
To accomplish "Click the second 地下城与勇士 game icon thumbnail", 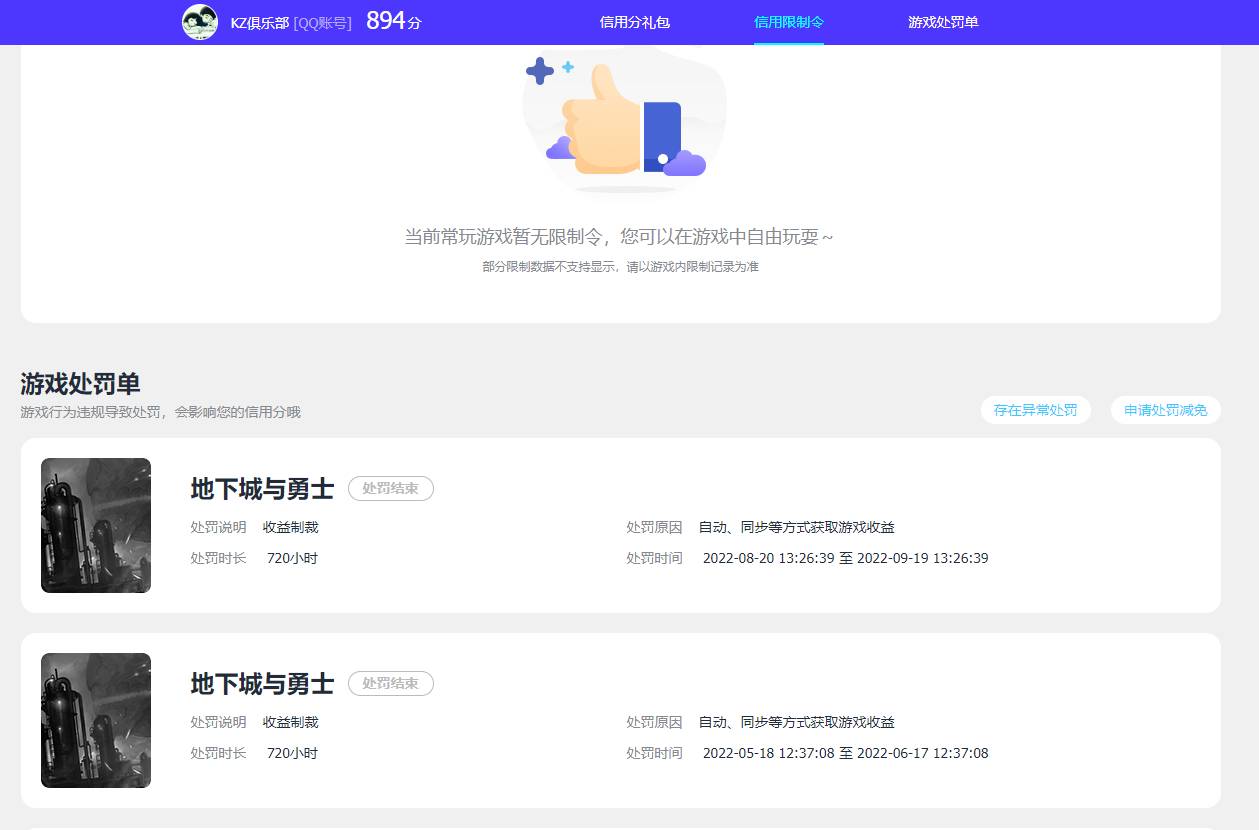I will click(x=95, y=720).
